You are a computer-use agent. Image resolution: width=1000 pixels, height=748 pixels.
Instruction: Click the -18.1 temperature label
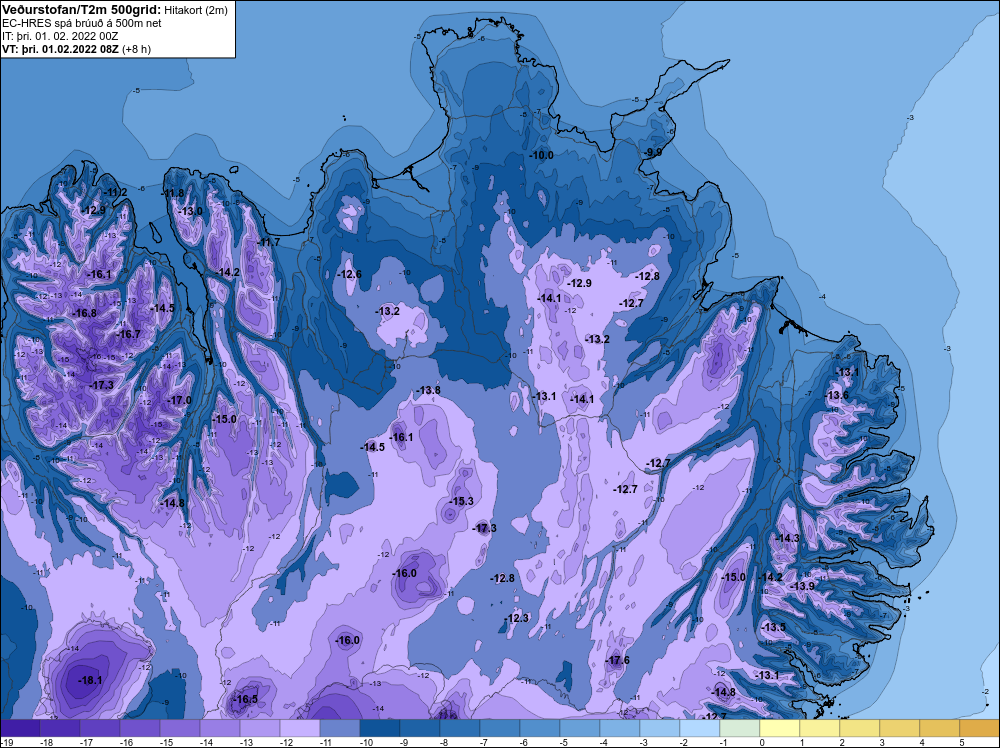[90, 680]
